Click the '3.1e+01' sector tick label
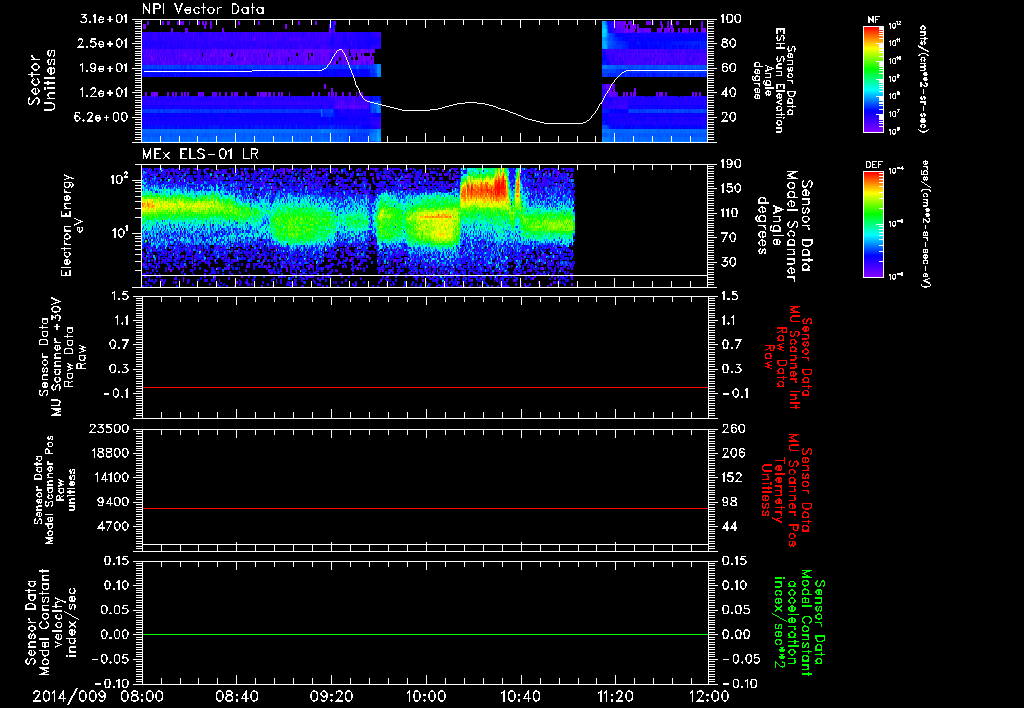Screen dimensions: 1024x708 click(104, 19)
